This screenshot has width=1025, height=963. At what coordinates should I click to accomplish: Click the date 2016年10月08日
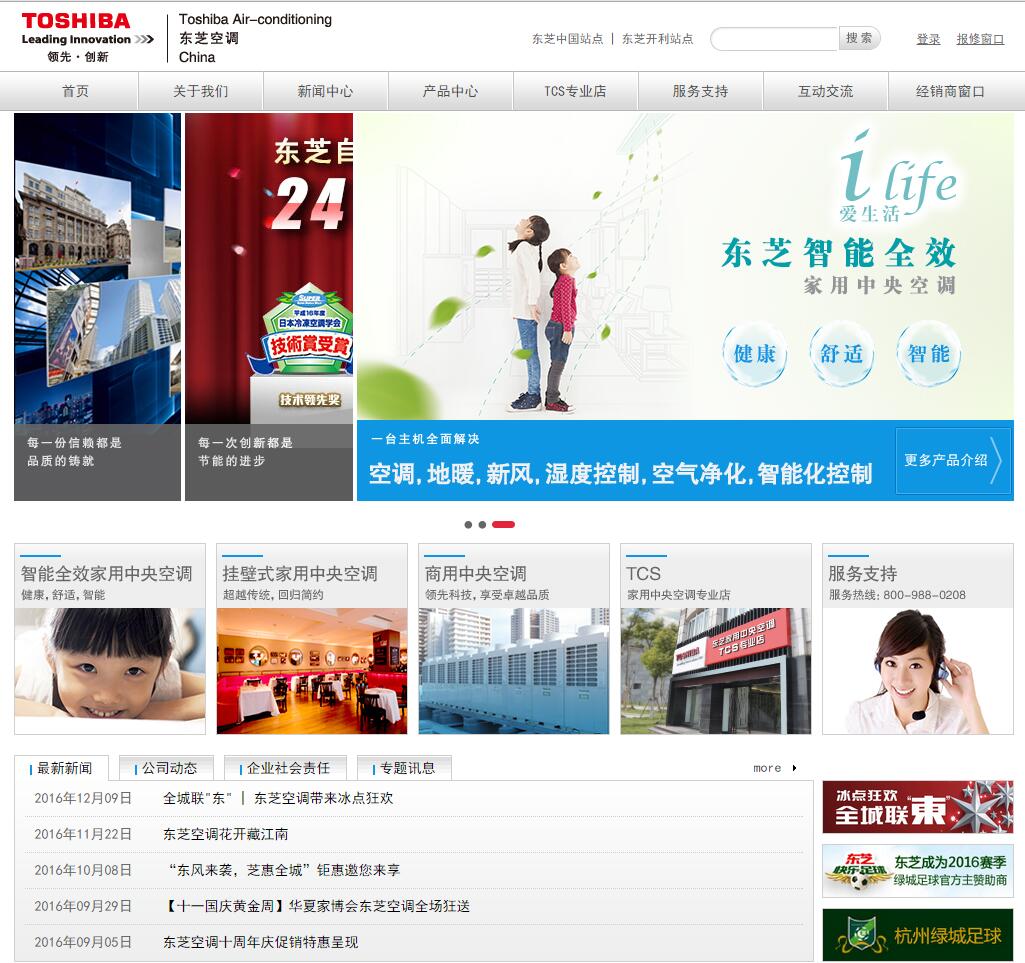tap(83, 870)
